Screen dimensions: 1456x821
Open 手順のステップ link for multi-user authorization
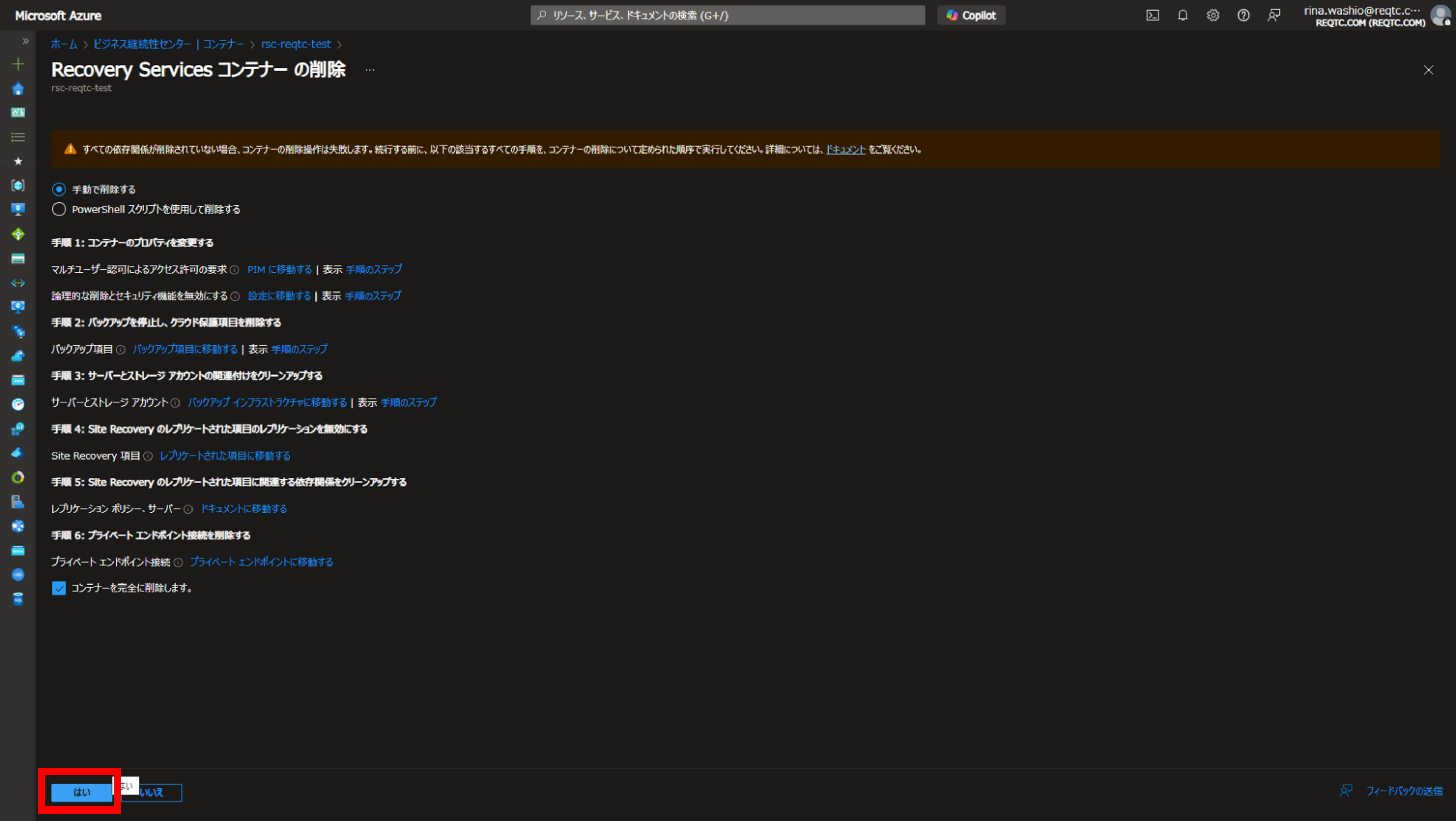click(x=374, y=270)
